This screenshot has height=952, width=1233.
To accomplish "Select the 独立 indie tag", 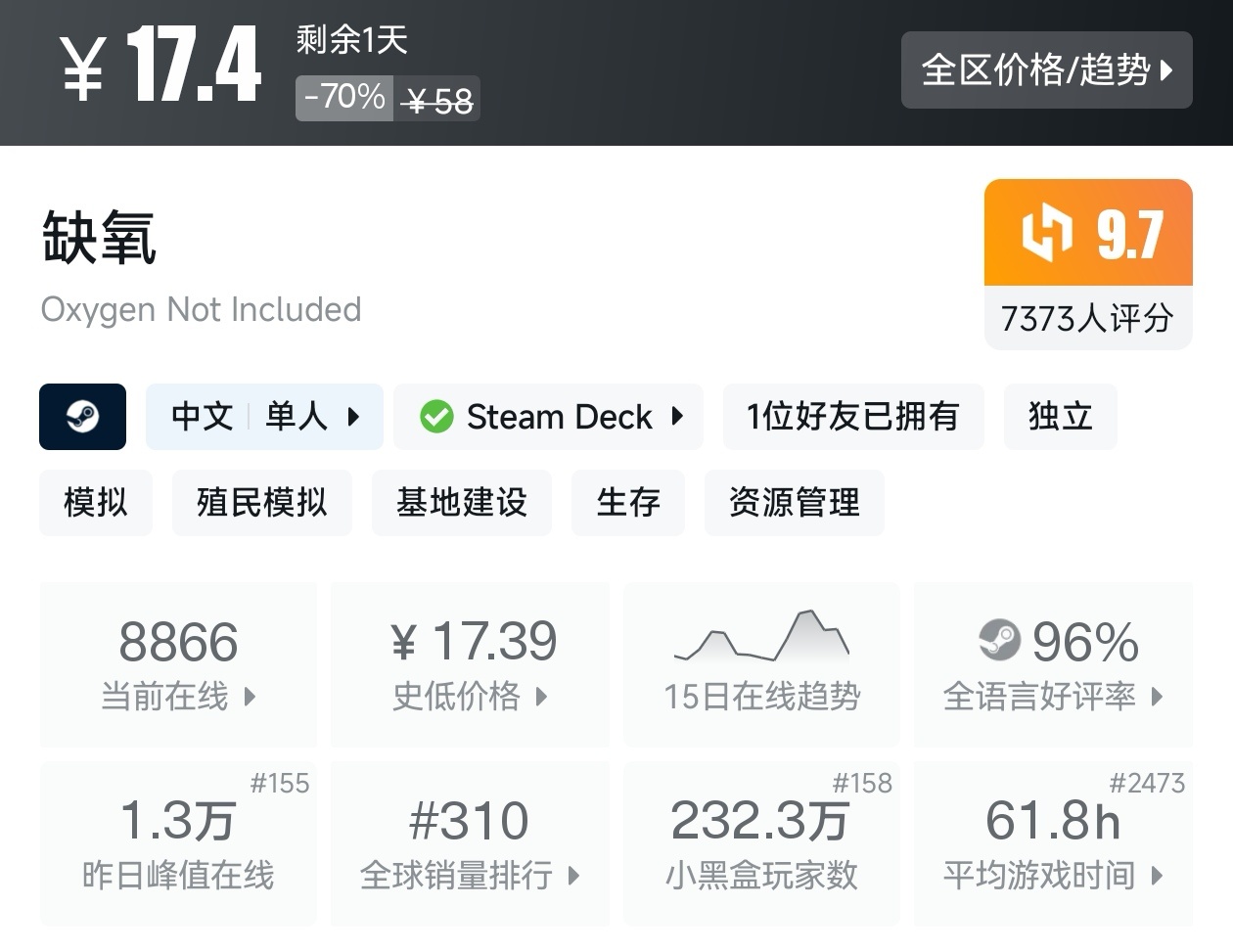I will (x=1060, y=417).
